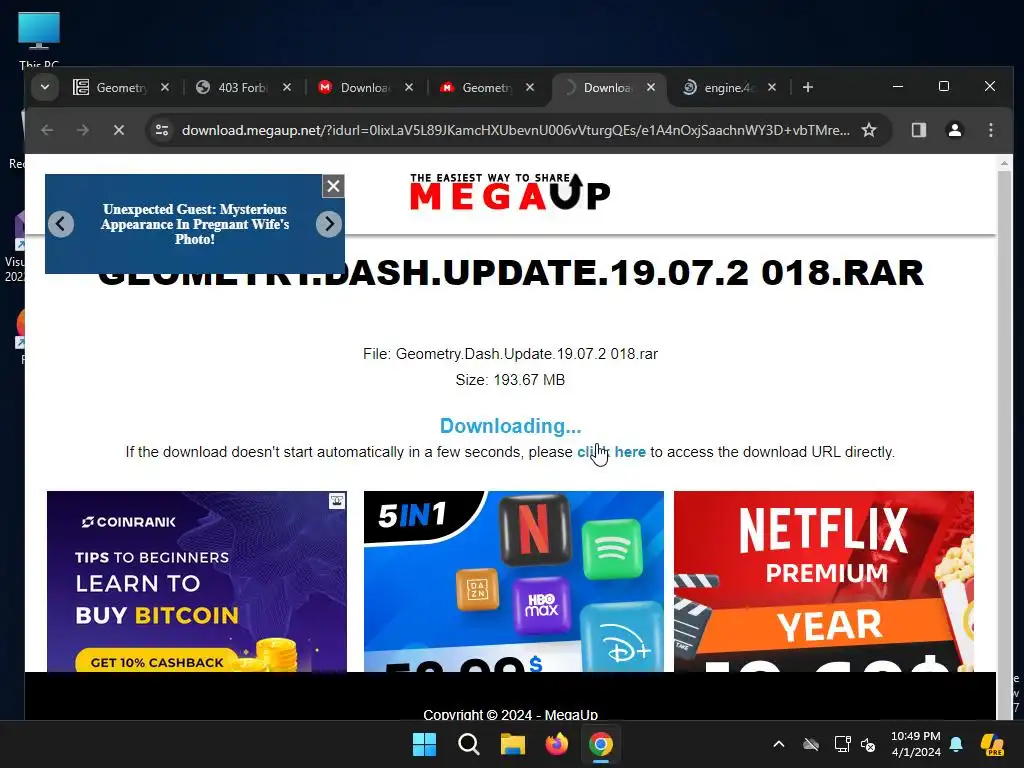Click Copilot preview taskbar icon
This screenshot has height=768, width=1024.
pos(992,744)
